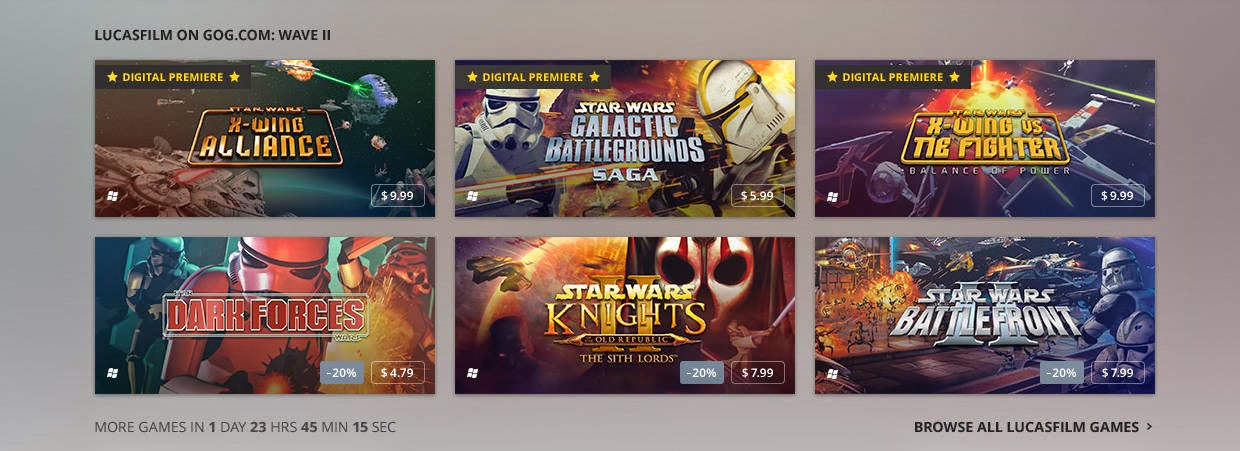The height and width of the screenshot is (451, 1240).
Task: Open the Dark Forces game thumbnail
Action: pyautogui.click(x=265, y=315)
